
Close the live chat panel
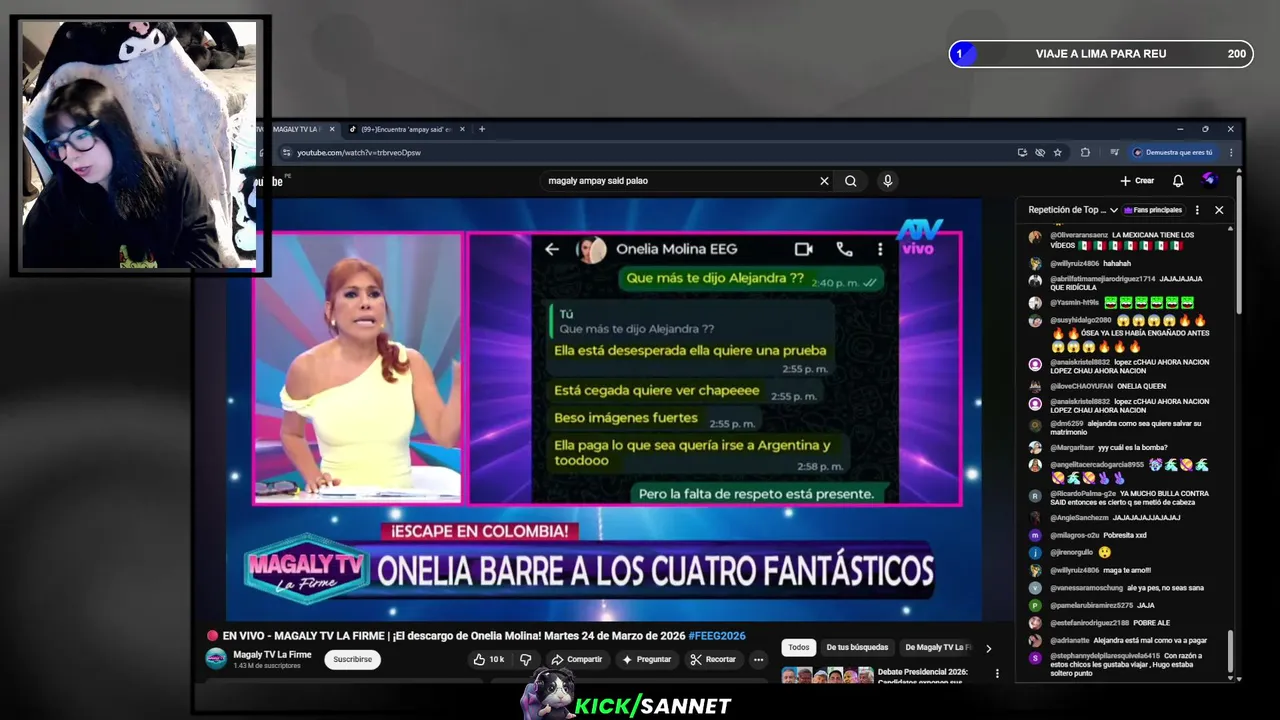tap(1219, 210)
